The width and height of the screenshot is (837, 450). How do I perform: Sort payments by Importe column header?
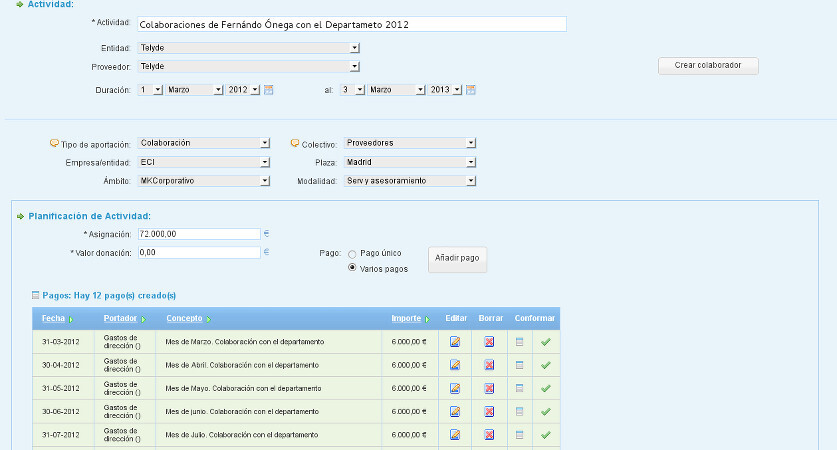point(406,319)
